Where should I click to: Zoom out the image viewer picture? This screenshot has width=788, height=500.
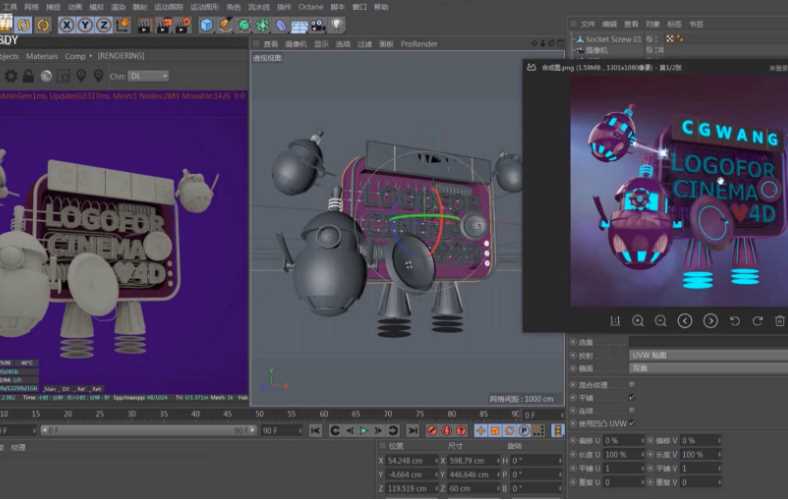point(661,321)
